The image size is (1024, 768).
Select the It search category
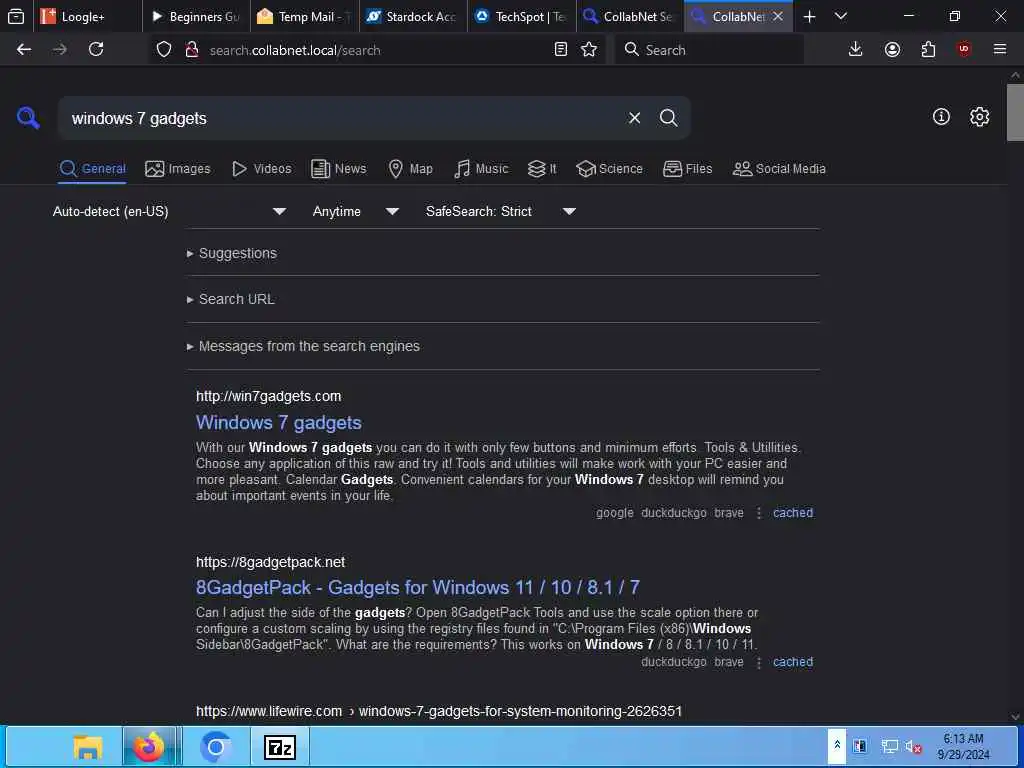tap(542, 169)
